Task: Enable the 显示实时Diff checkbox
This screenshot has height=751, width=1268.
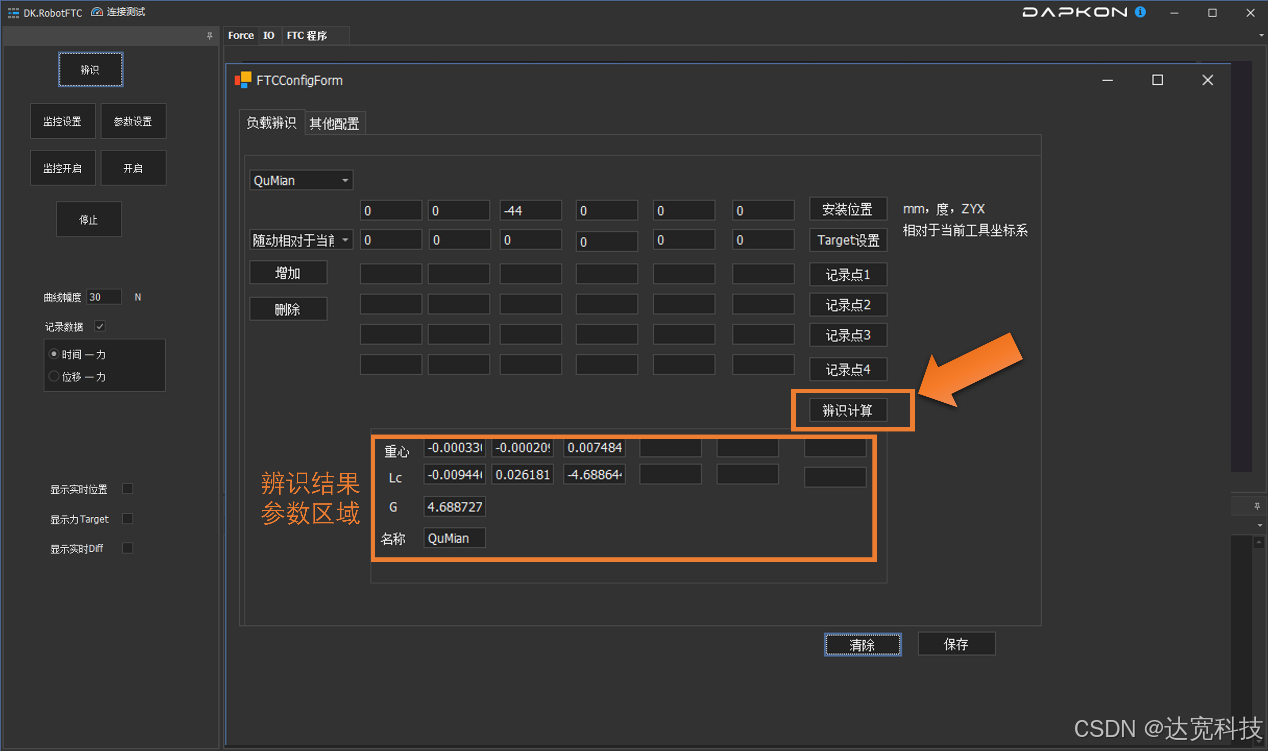Action: [x=127, y=548]
